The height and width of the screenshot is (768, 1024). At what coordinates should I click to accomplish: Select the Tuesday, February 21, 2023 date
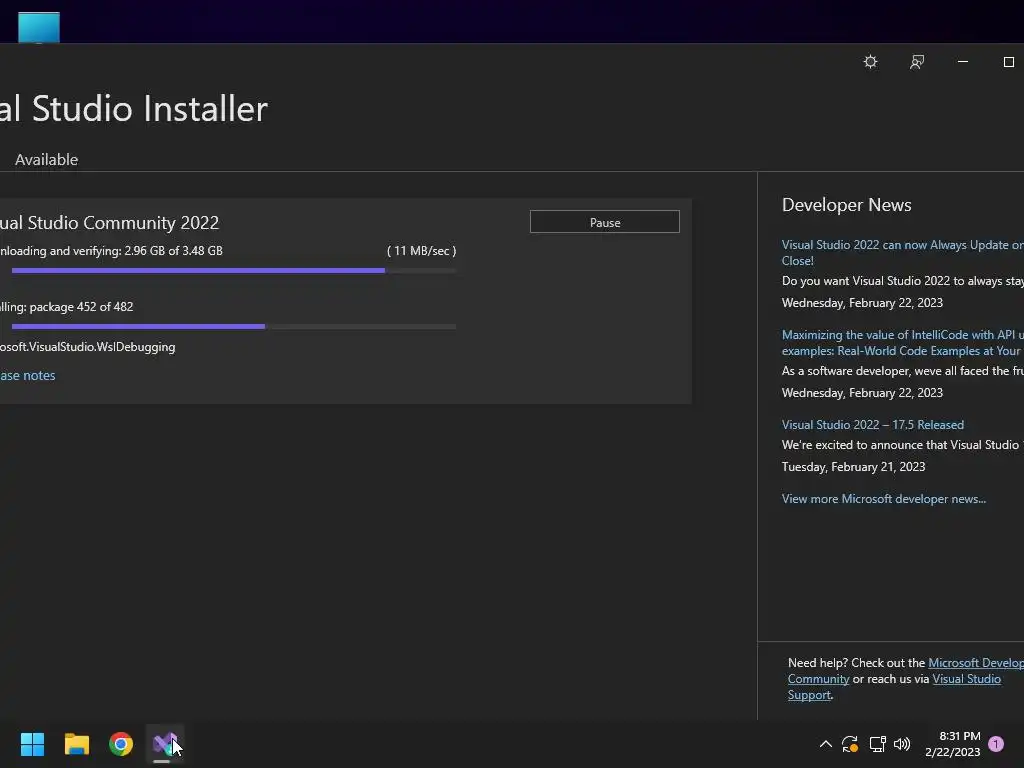pos(854,467)
